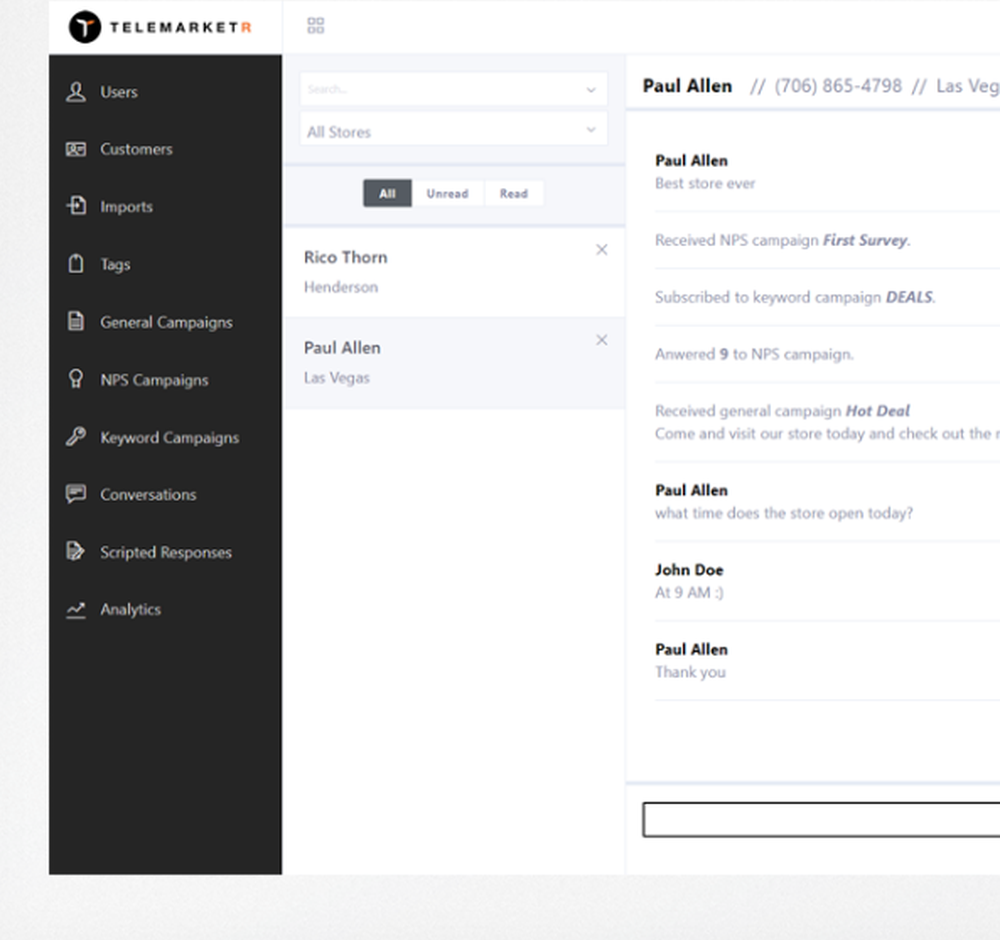Click 'Las Vegas' under Paul Allen in list
This screenshot has width=1000, height=940.
[337, 378]
